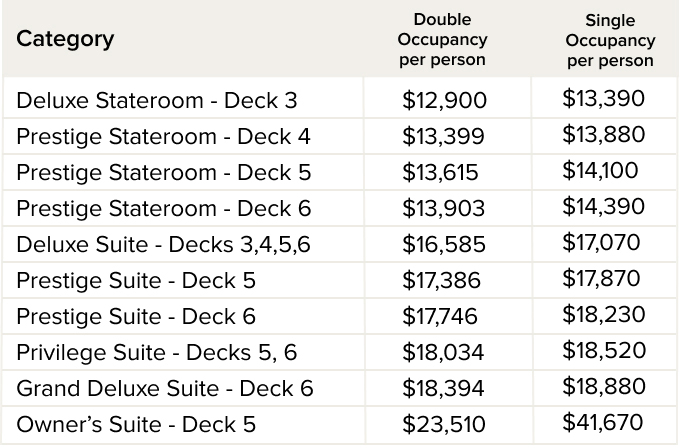Click the Prestige Stateroom - Deck 6 label
The image size is (681, 448).
tap(164, 208)
